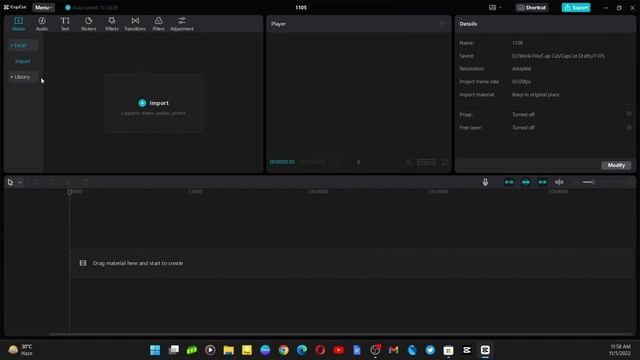Image resolution: width=640 pixels, height=360 pixels.
Task: Click the project frame rate value
Action: (522, 82)
